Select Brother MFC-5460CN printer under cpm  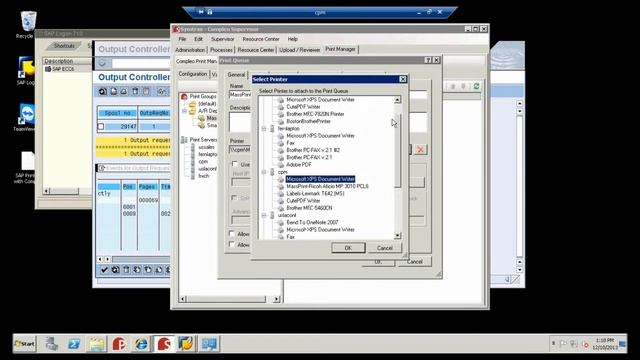[x=309, y=208]
